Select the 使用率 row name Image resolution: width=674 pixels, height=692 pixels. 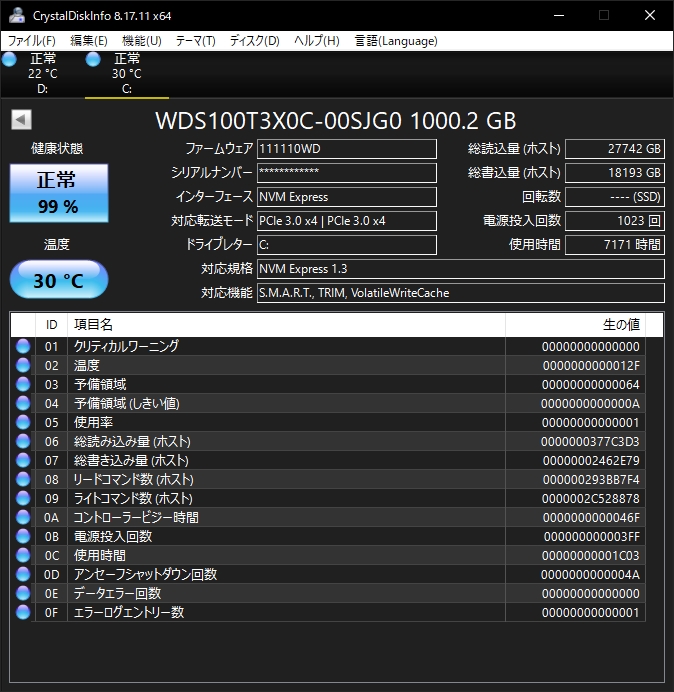point(93,422)
